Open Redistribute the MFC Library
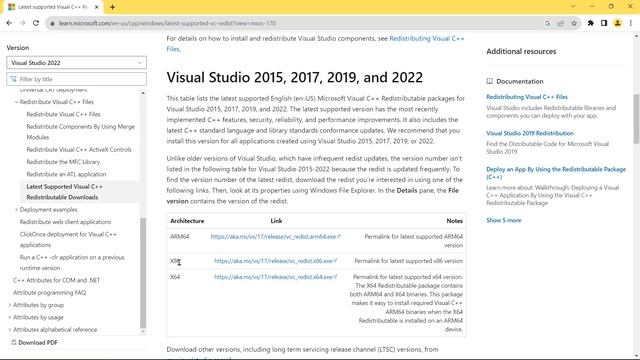The image size is (640, 360). 63,162
